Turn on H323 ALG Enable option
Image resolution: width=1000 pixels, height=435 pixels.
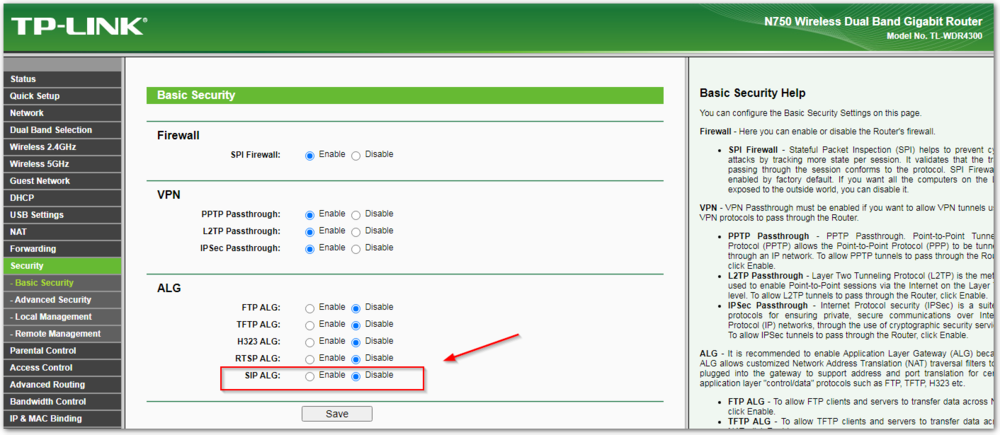(310, 342)
